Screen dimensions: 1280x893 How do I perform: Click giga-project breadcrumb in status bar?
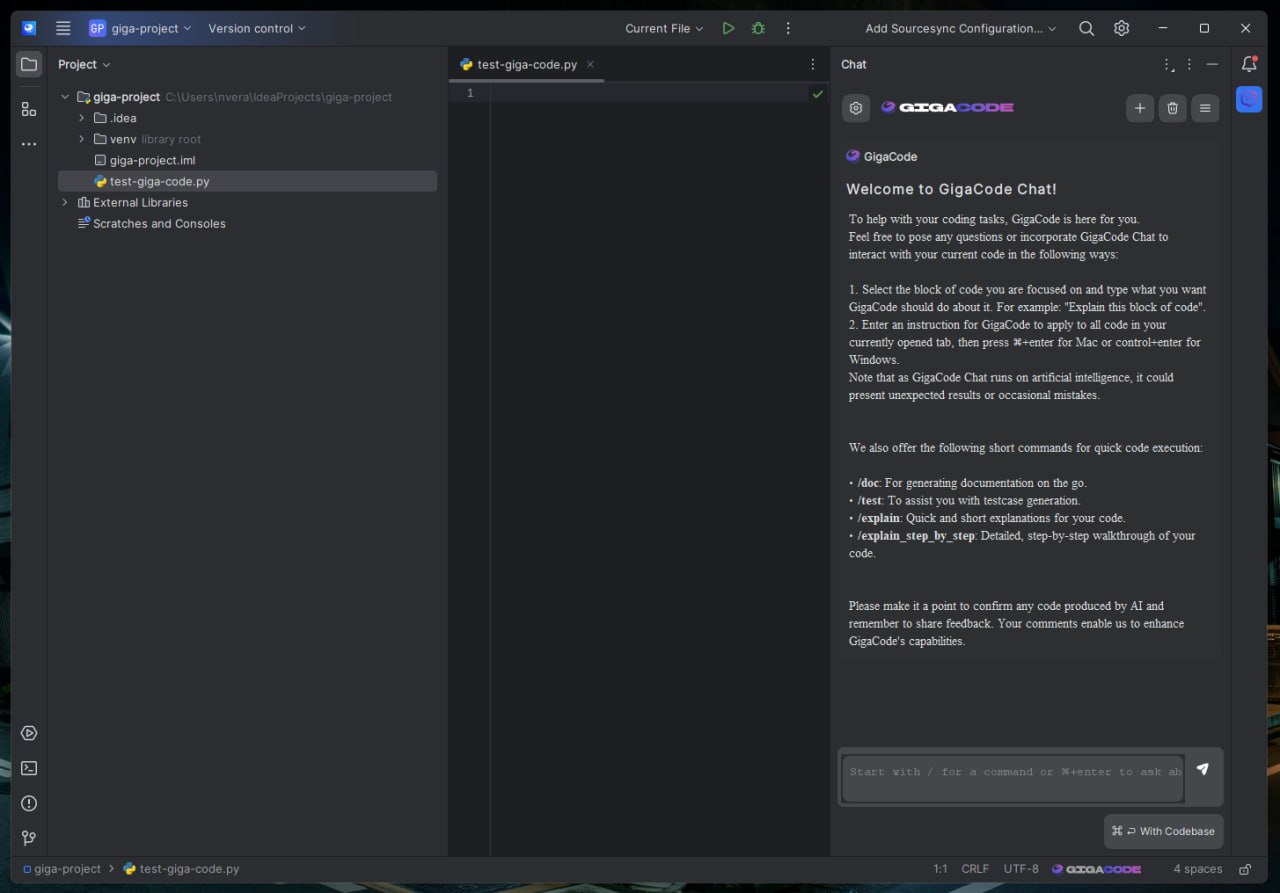point(61,869)
